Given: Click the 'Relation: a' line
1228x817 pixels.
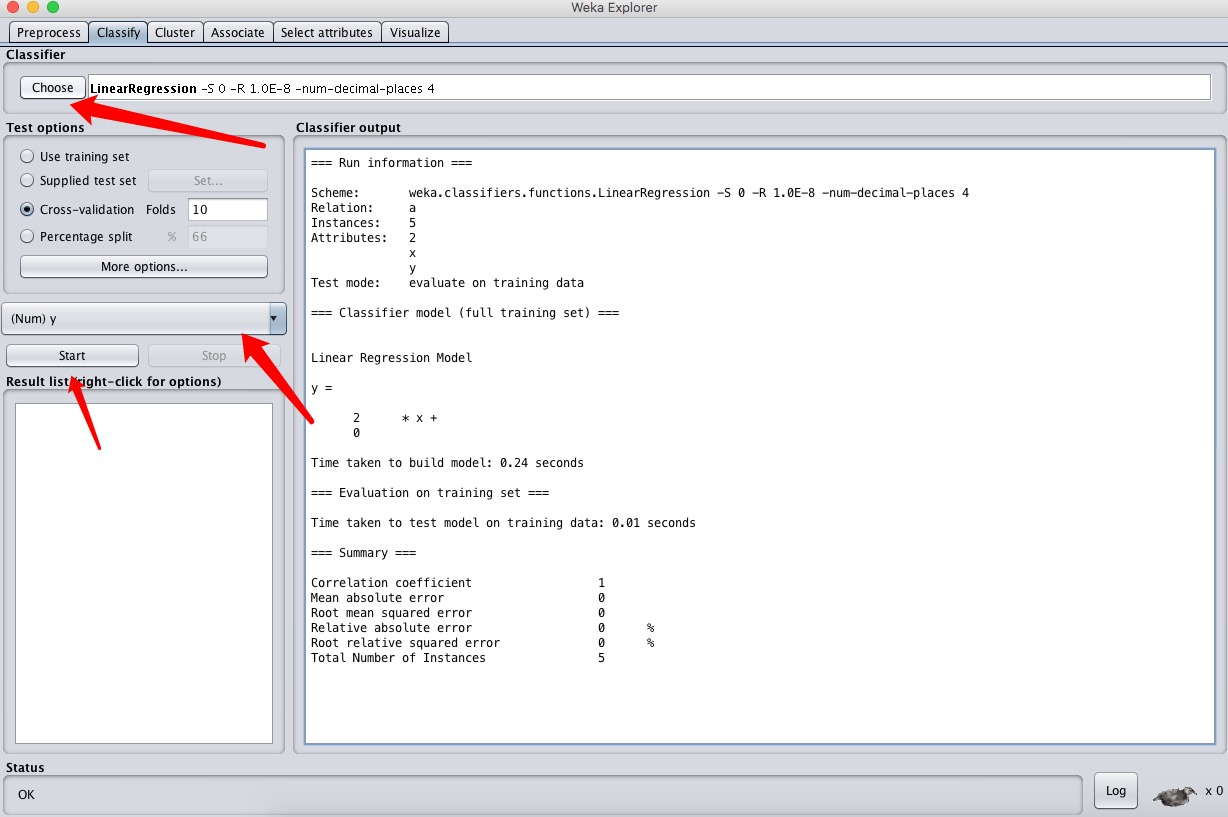Looking at the screenshot, I should coord(363,208).
